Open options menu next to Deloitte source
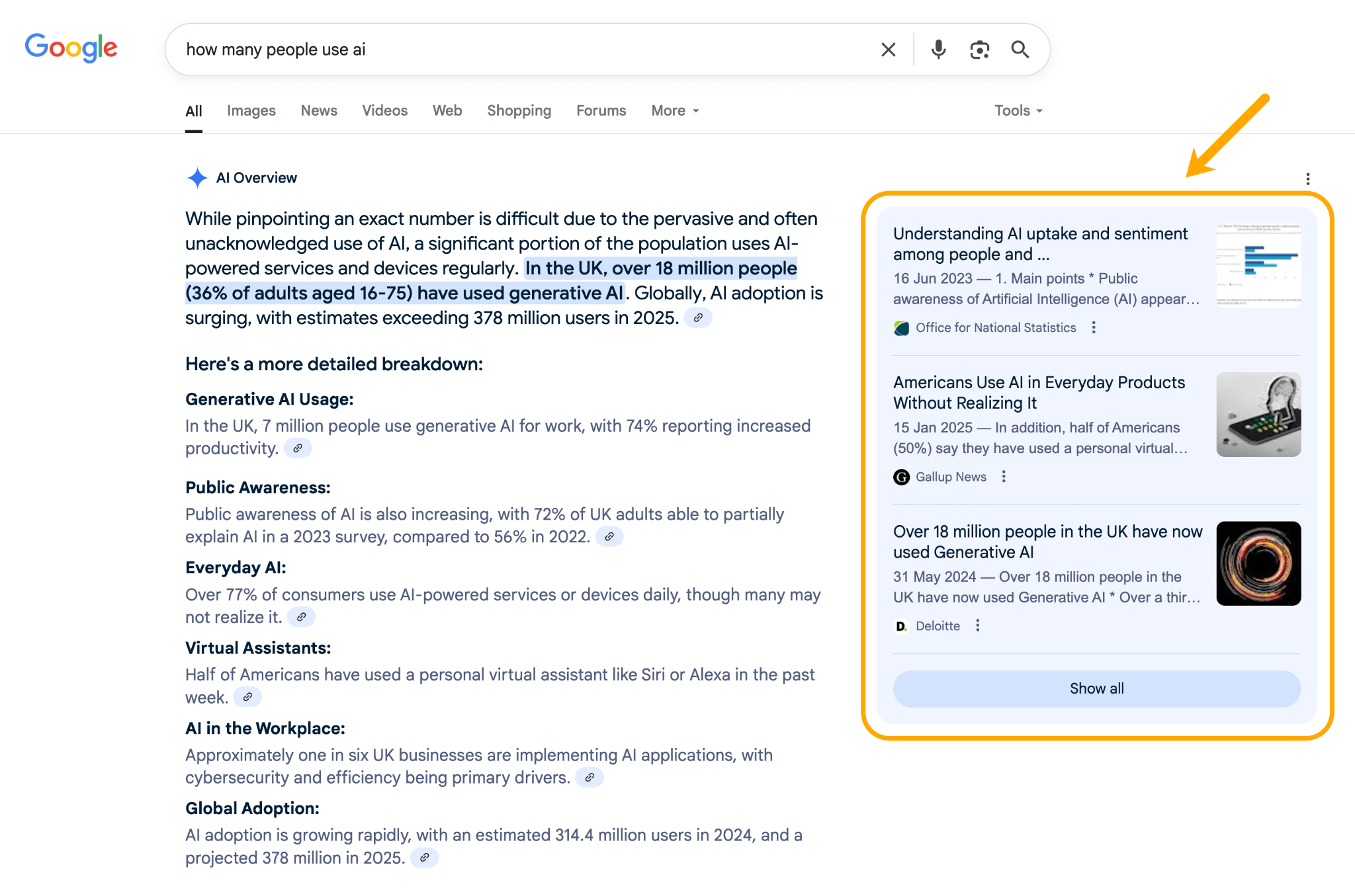The width and height of the screenshot is (1355, 896). click(x=977, y=626)
